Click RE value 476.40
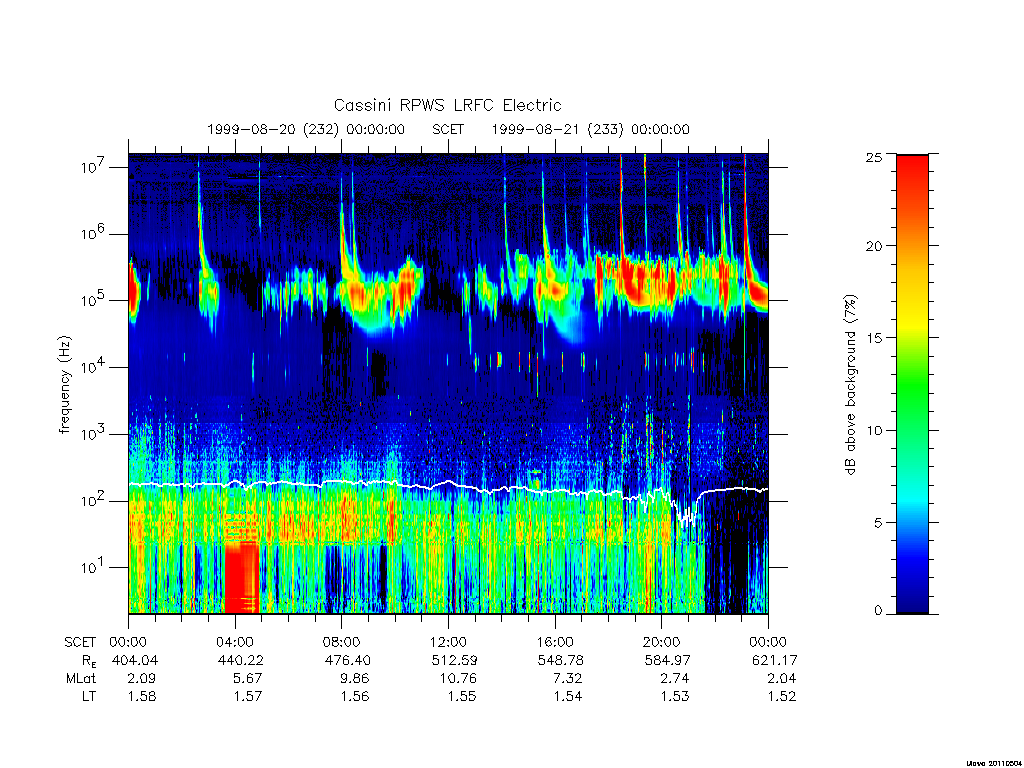Viewport: 1024px width, 768px height. [x=347, y=660]
